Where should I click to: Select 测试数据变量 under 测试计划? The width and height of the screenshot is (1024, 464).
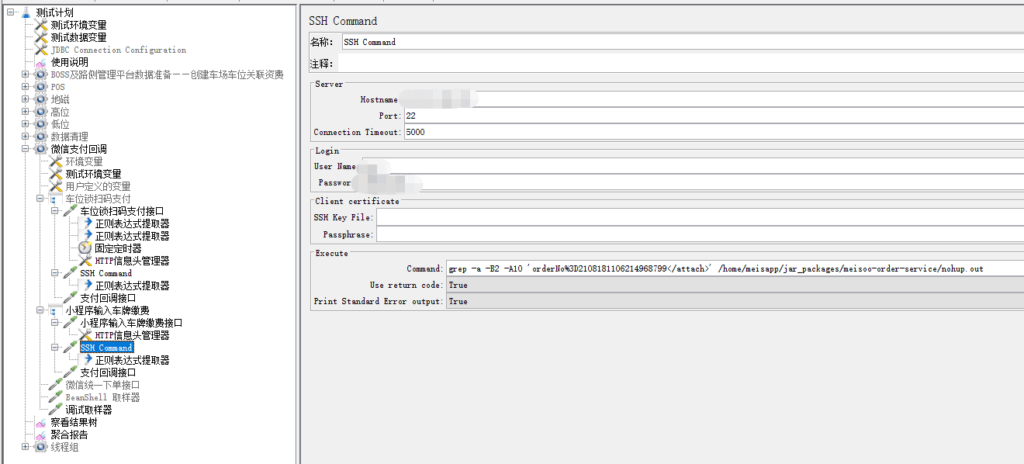tap(78, 37)
